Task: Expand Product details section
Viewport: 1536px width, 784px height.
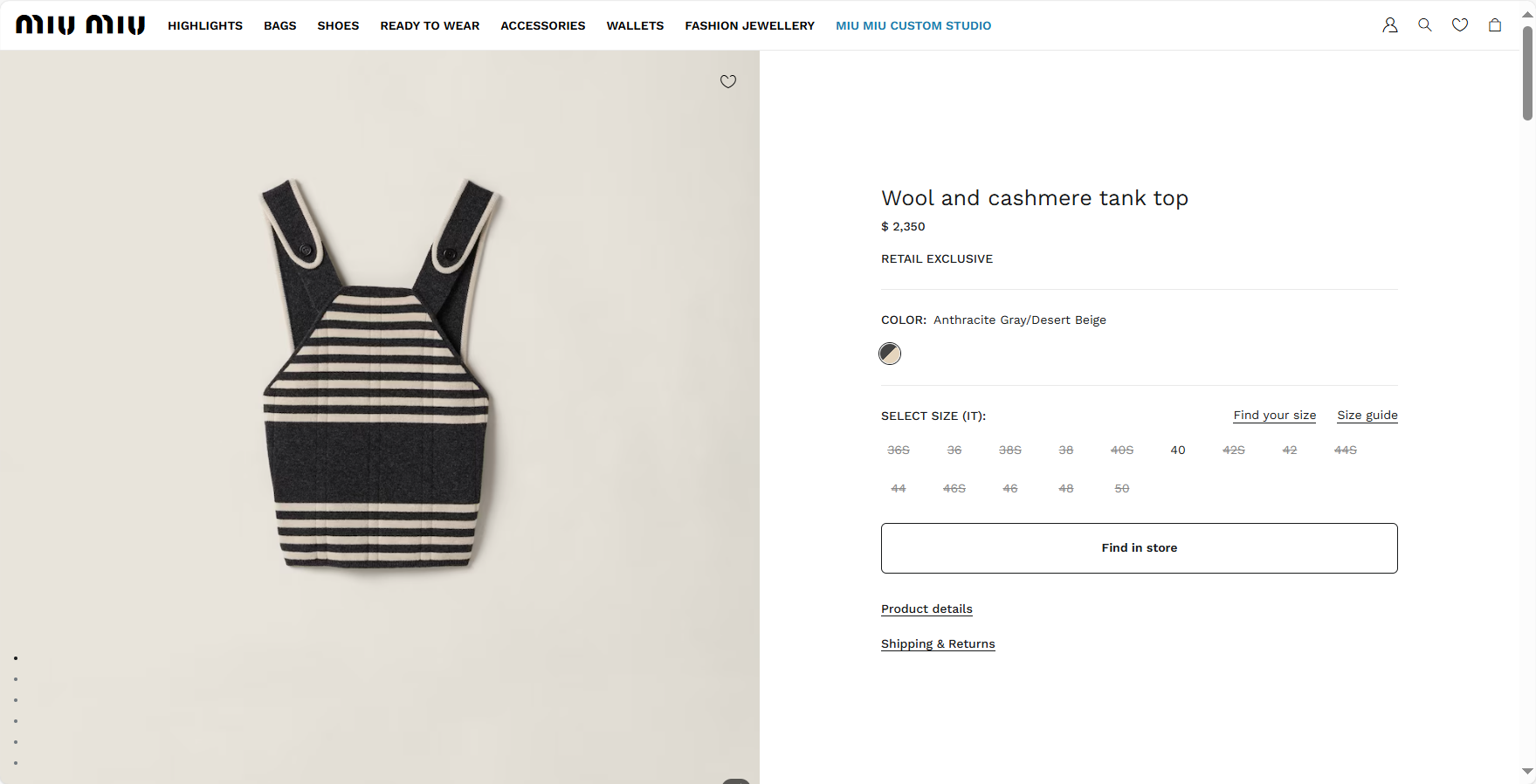Action: [x=926, y=609]
